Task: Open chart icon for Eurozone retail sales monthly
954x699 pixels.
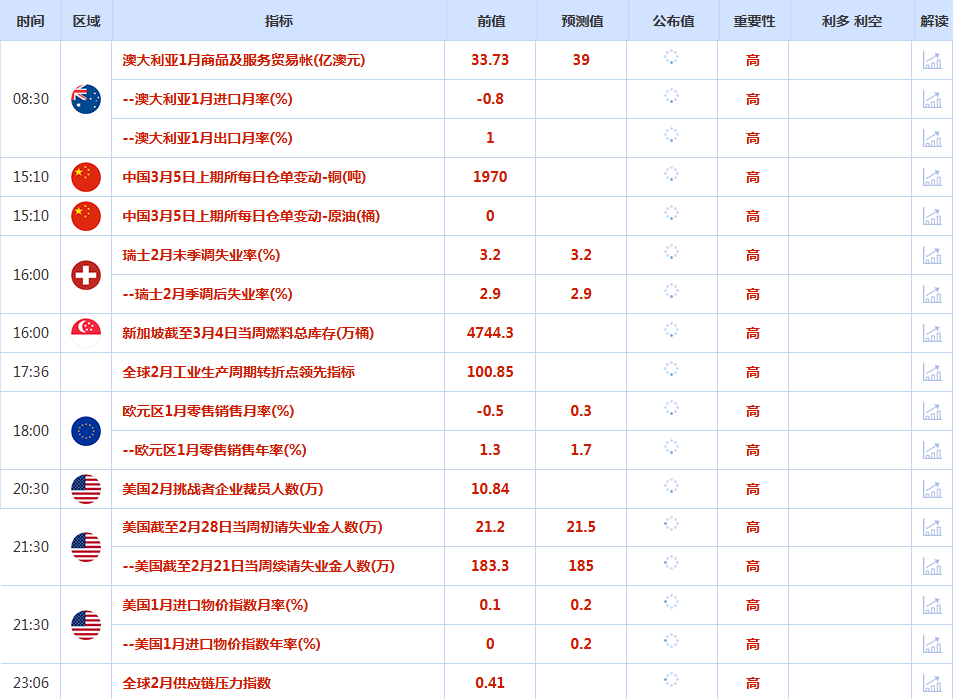Action: pyautogui.click(x=932, y=411)
